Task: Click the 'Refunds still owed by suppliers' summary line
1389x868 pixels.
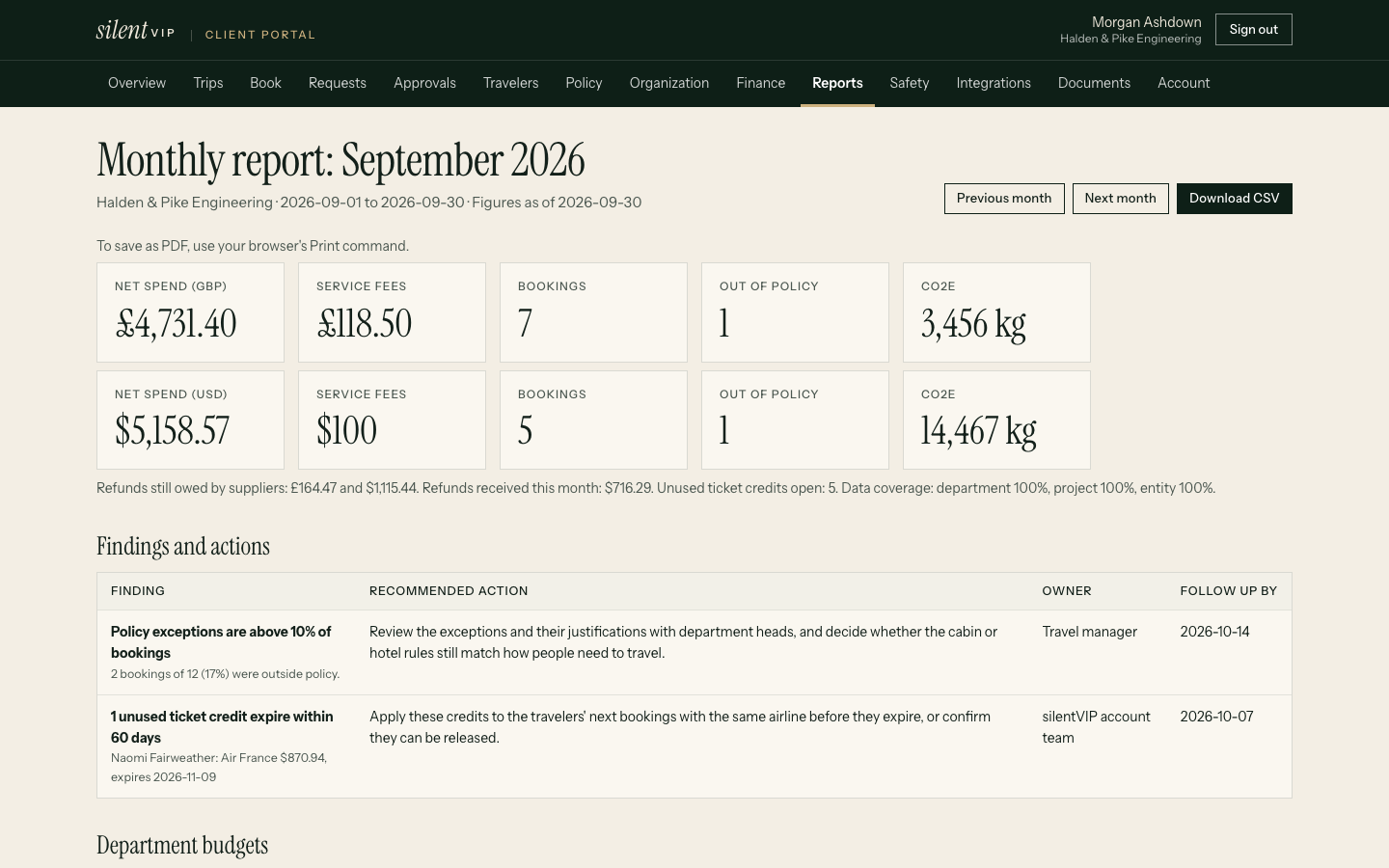Action: (656, 488)
